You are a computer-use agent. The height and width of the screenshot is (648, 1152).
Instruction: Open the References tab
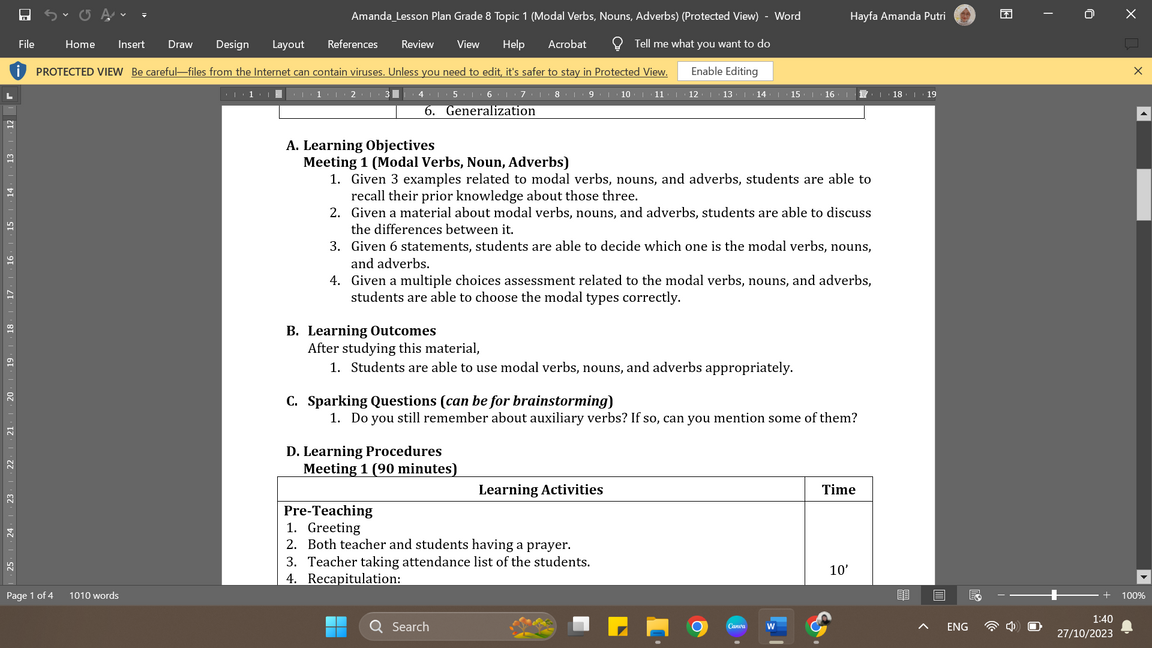click(352, 44)
